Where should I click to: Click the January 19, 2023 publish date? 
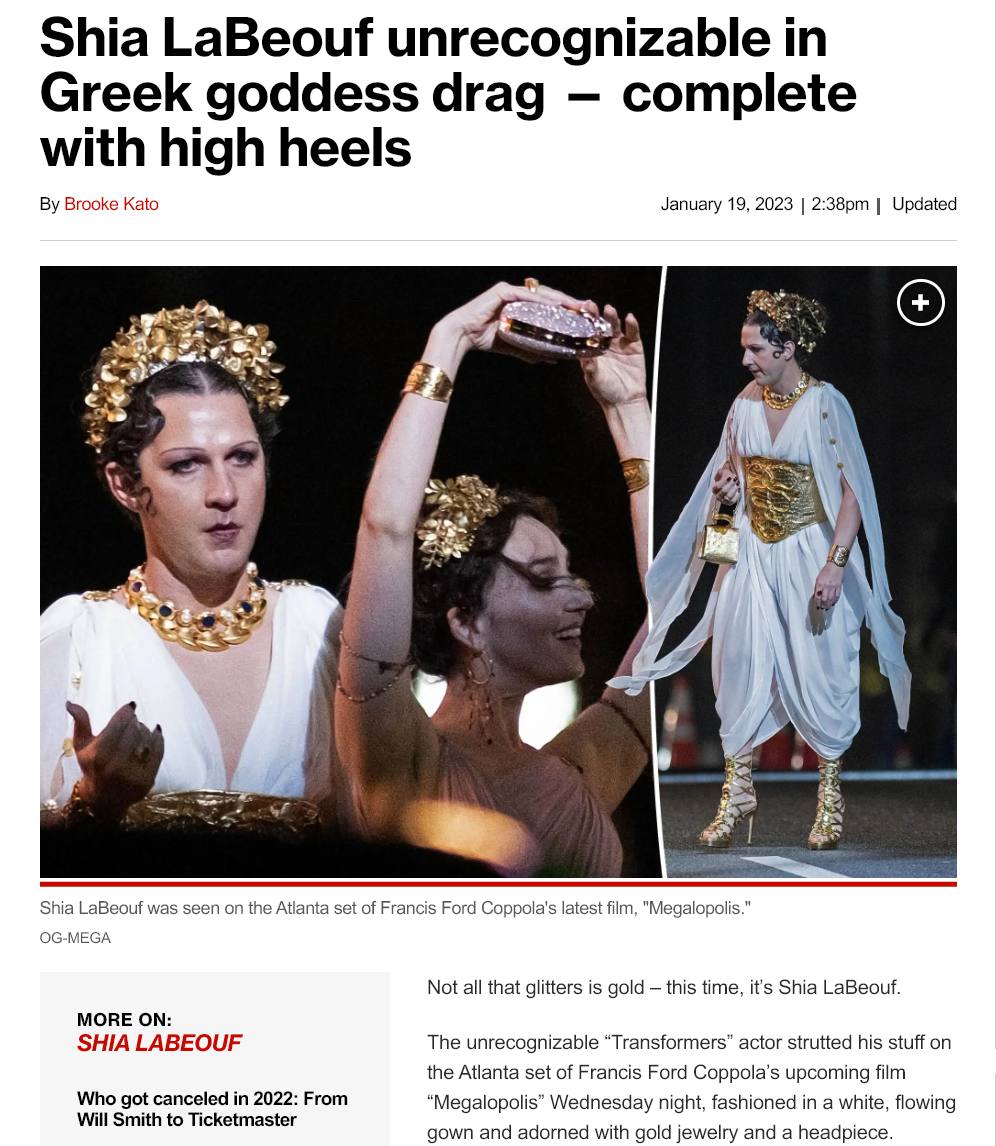[x=726, y=204]
